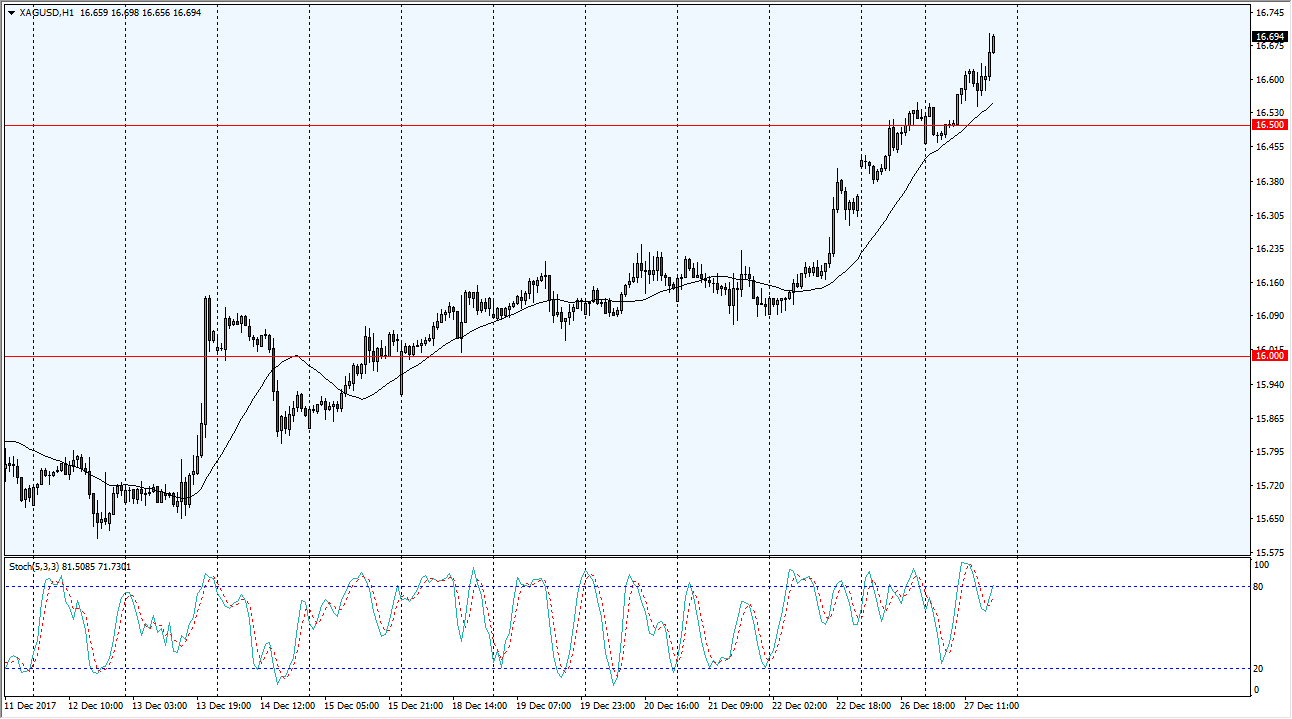Select the red 16.000 price level tag
The width and height of the screenshot is (1292, 719).
point(1269,356)
